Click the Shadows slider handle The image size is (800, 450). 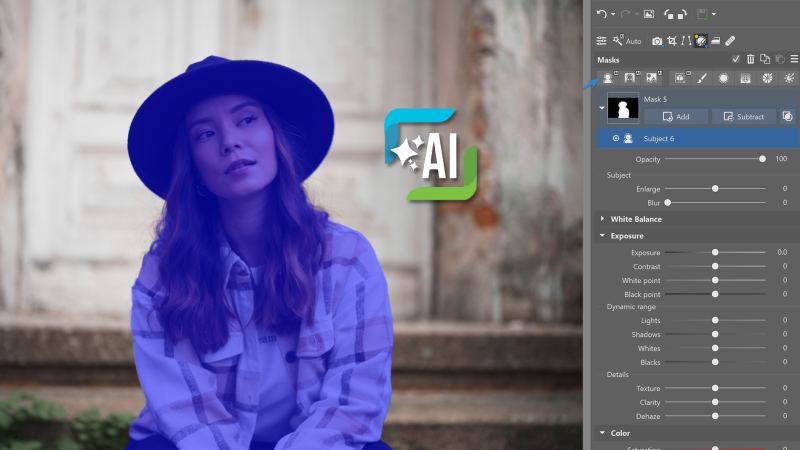(715, 334)
